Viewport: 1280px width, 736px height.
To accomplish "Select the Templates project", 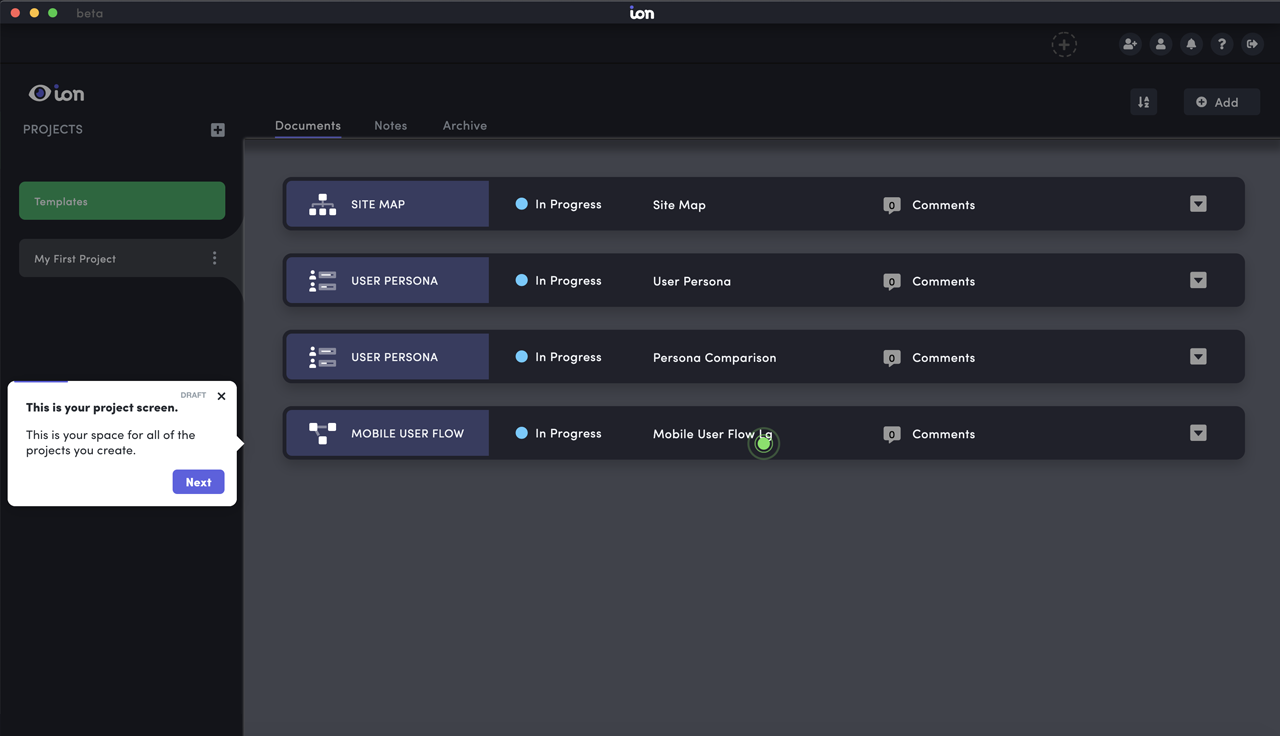I will pyautogui.click(x=122, y=201).
